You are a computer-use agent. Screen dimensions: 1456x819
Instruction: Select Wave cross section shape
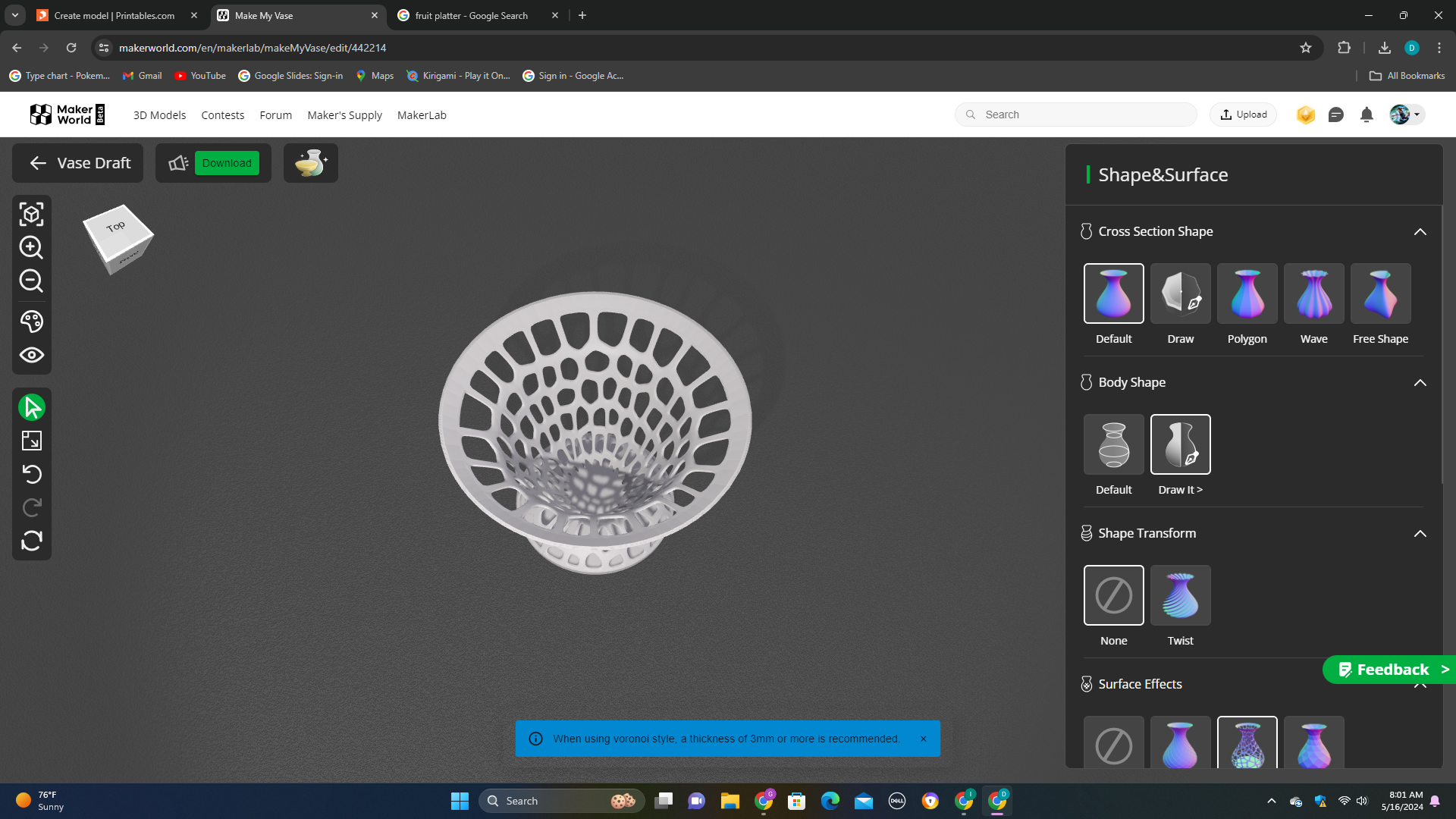pos(1313,293)
